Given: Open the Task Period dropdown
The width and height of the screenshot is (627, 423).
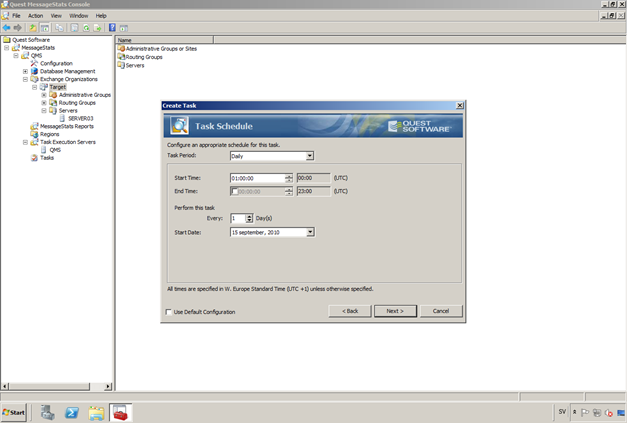Looking at the screenshot, I should [x=310, y=156].
